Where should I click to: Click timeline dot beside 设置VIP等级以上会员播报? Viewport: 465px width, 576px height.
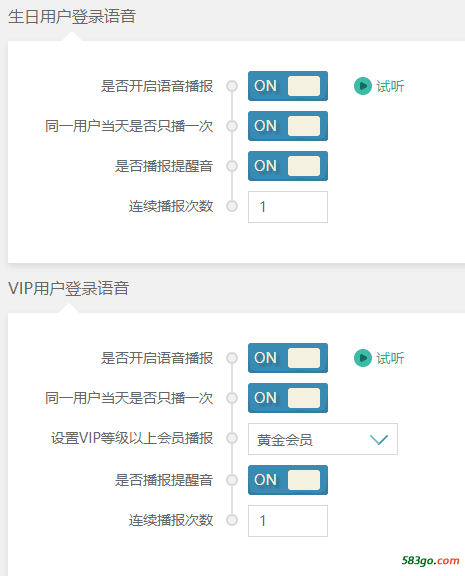(x=232, y=438)
